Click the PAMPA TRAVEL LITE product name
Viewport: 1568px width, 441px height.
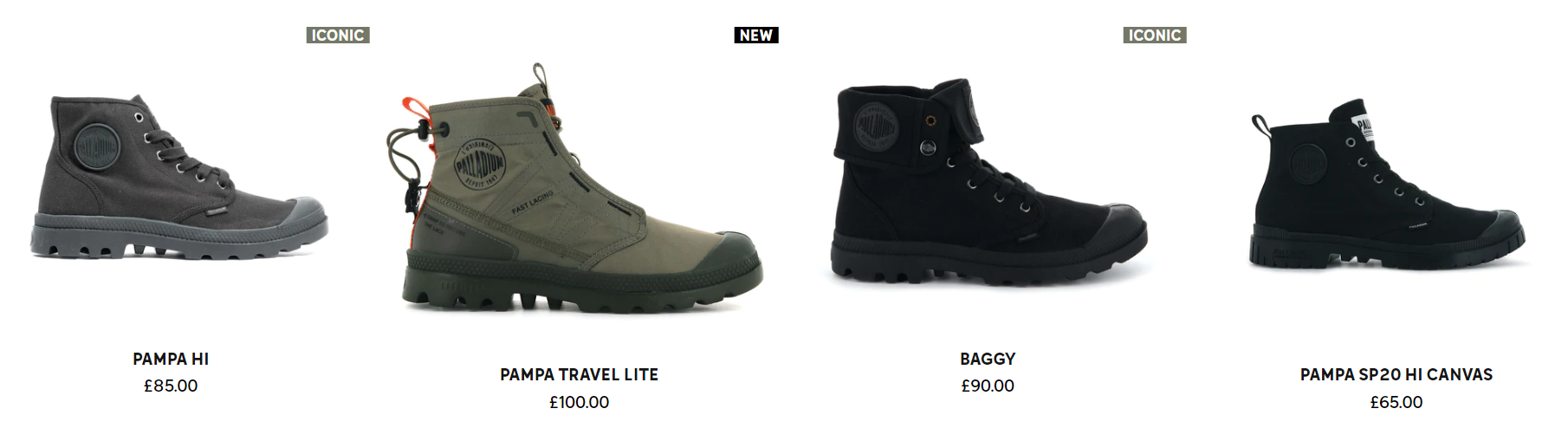pos(580,374)
